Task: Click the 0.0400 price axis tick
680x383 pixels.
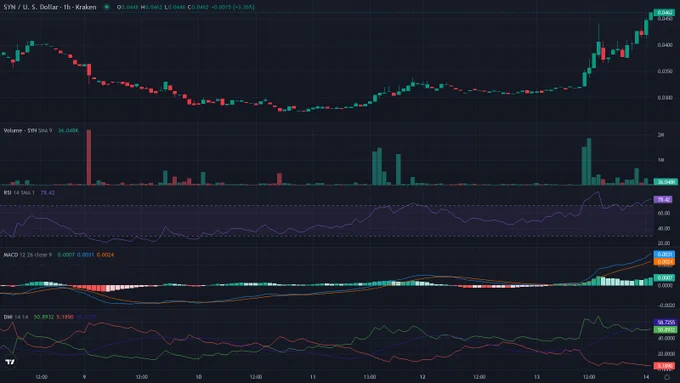Action: [x=665, y=45]
